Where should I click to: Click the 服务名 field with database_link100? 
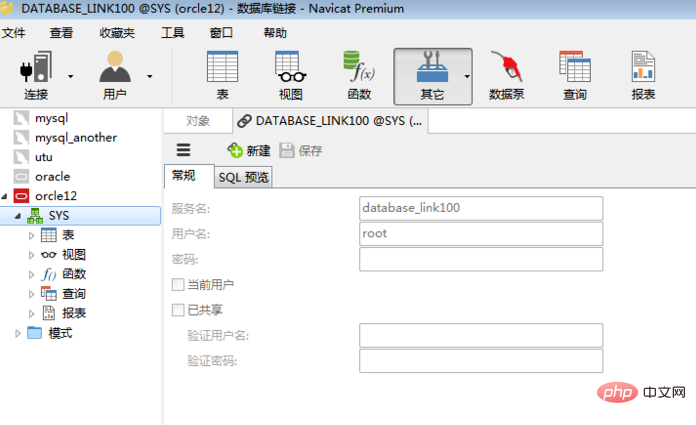point(481,208)
